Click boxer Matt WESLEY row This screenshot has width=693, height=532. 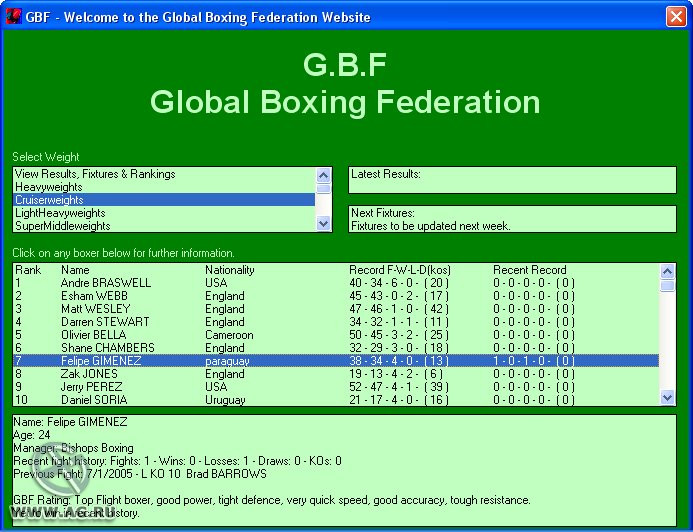(336, 309)
